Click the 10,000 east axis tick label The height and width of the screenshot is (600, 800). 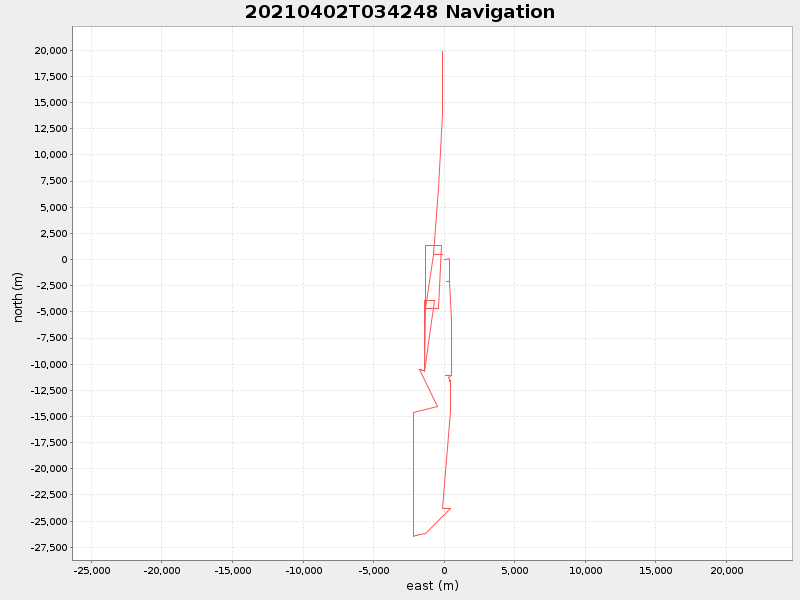coord(585,571)
